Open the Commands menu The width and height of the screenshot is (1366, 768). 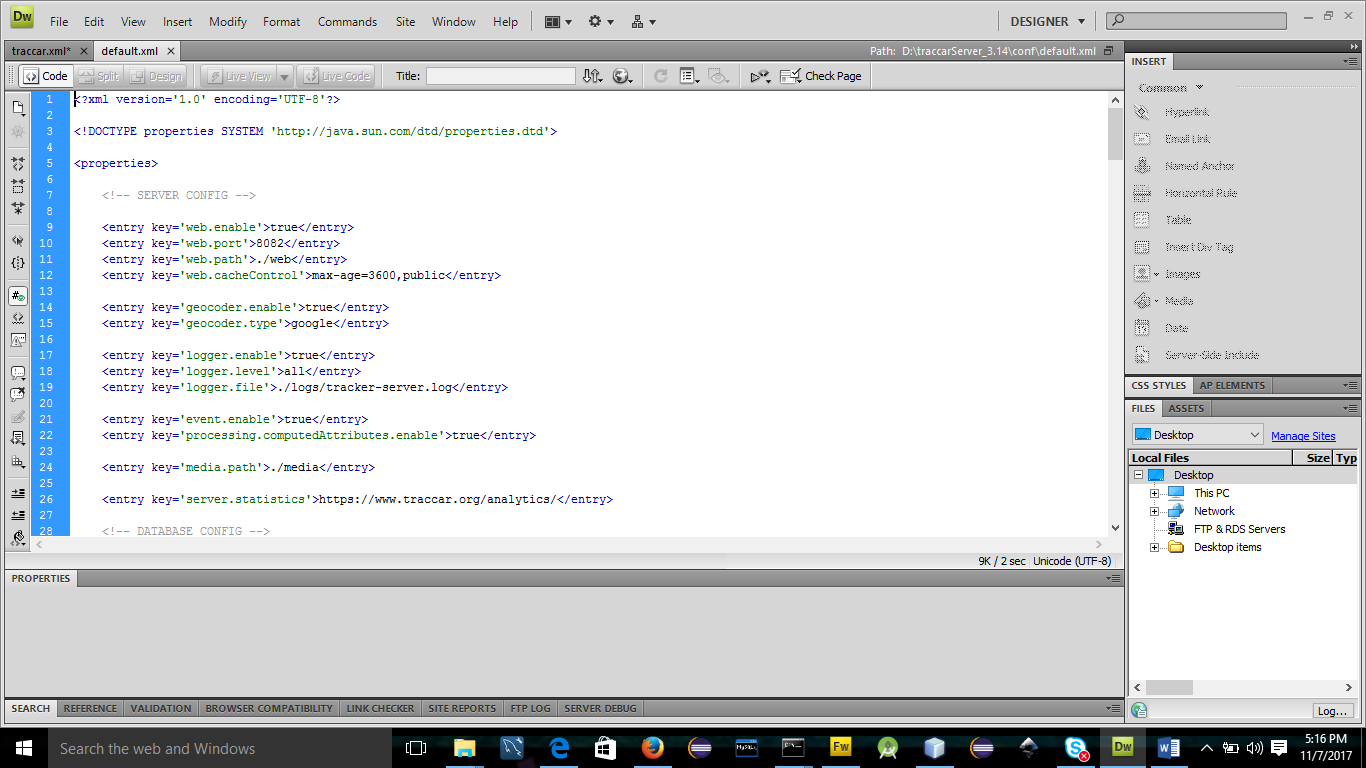pos(347,21)
